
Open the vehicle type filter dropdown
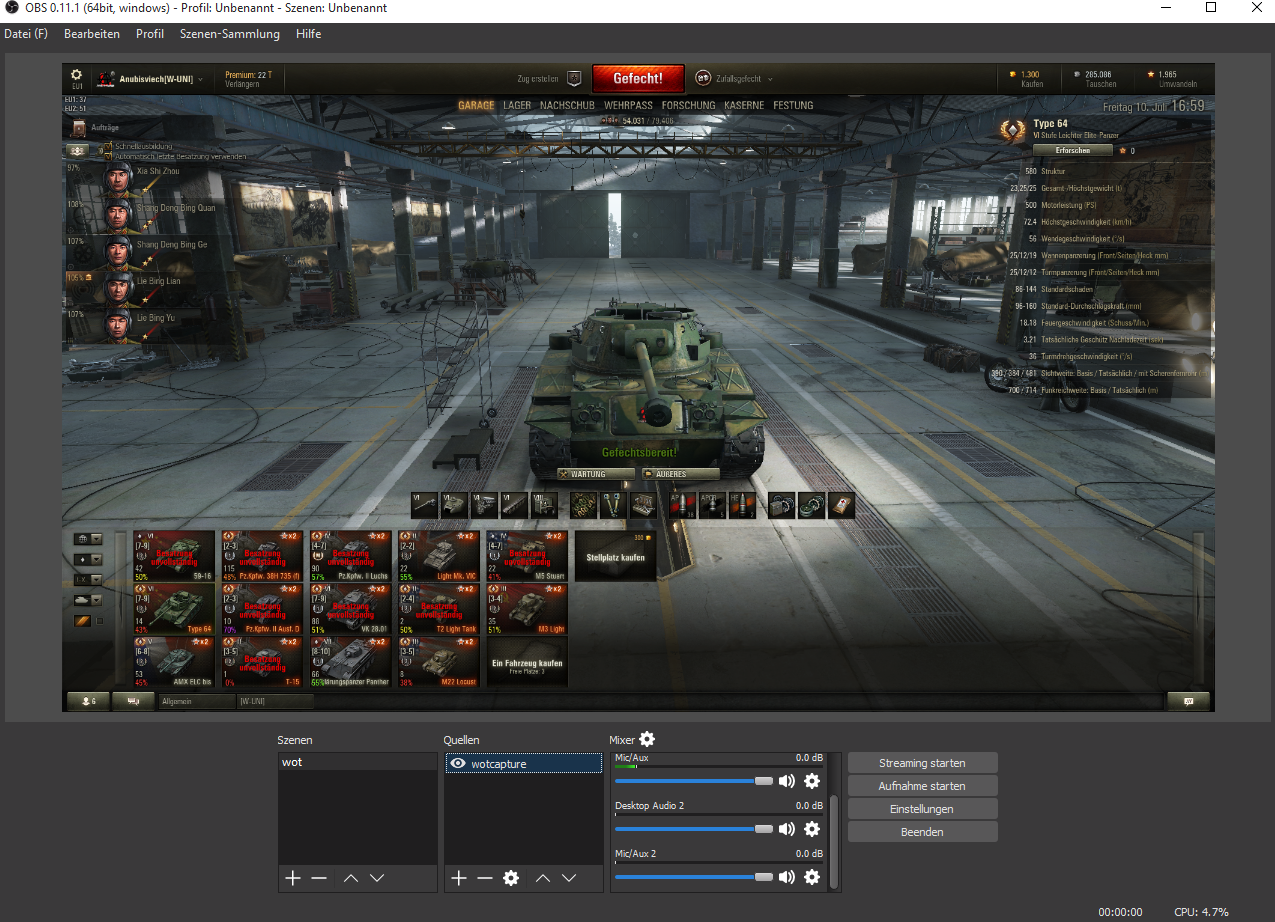(x=88, y=600)
